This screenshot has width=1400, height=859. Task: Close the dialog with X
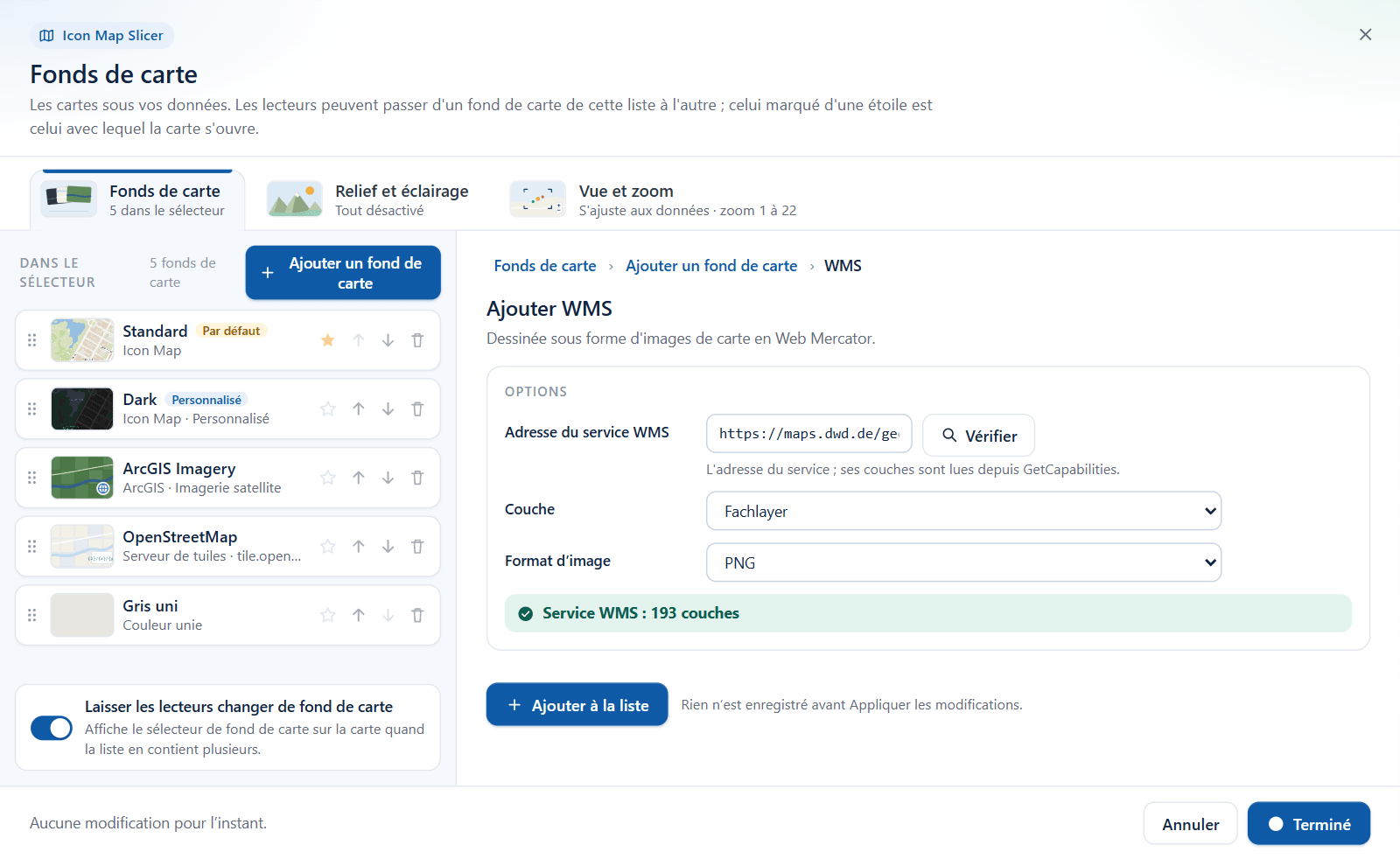point(1365,35)
